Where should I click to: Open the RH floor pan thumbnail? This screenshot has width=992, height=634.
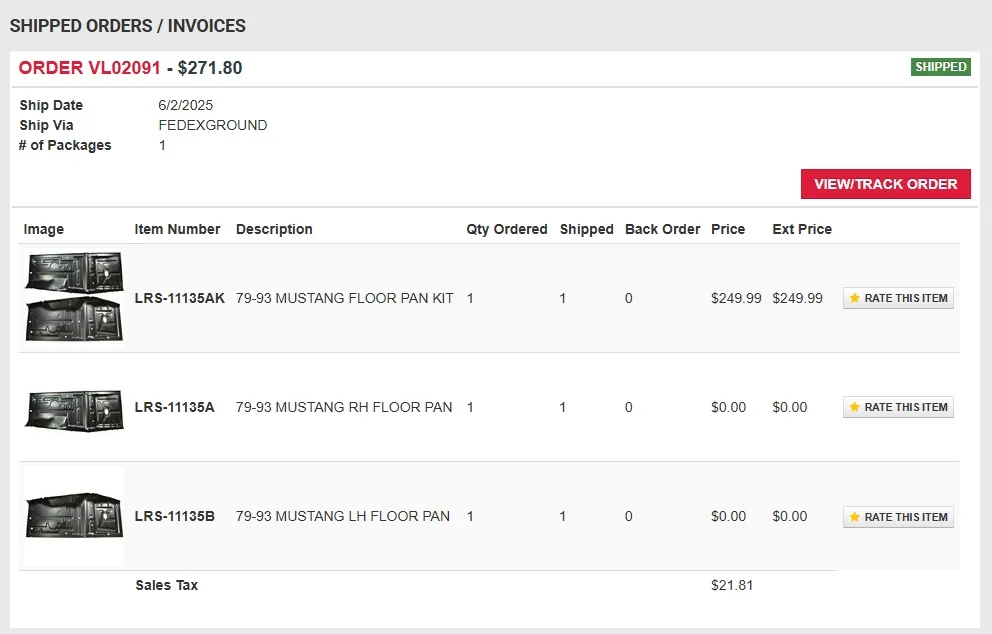[74, 410]
